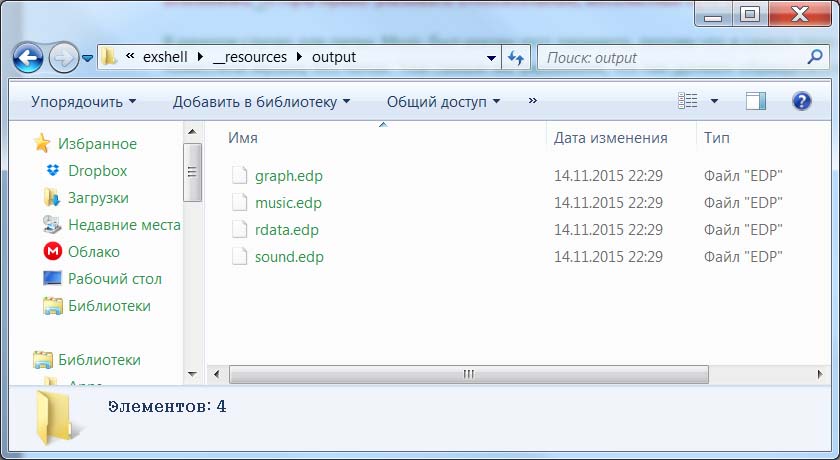840x460 pixels.
Task: Sort by Дата изменения column header
Action: coord(610,138)
